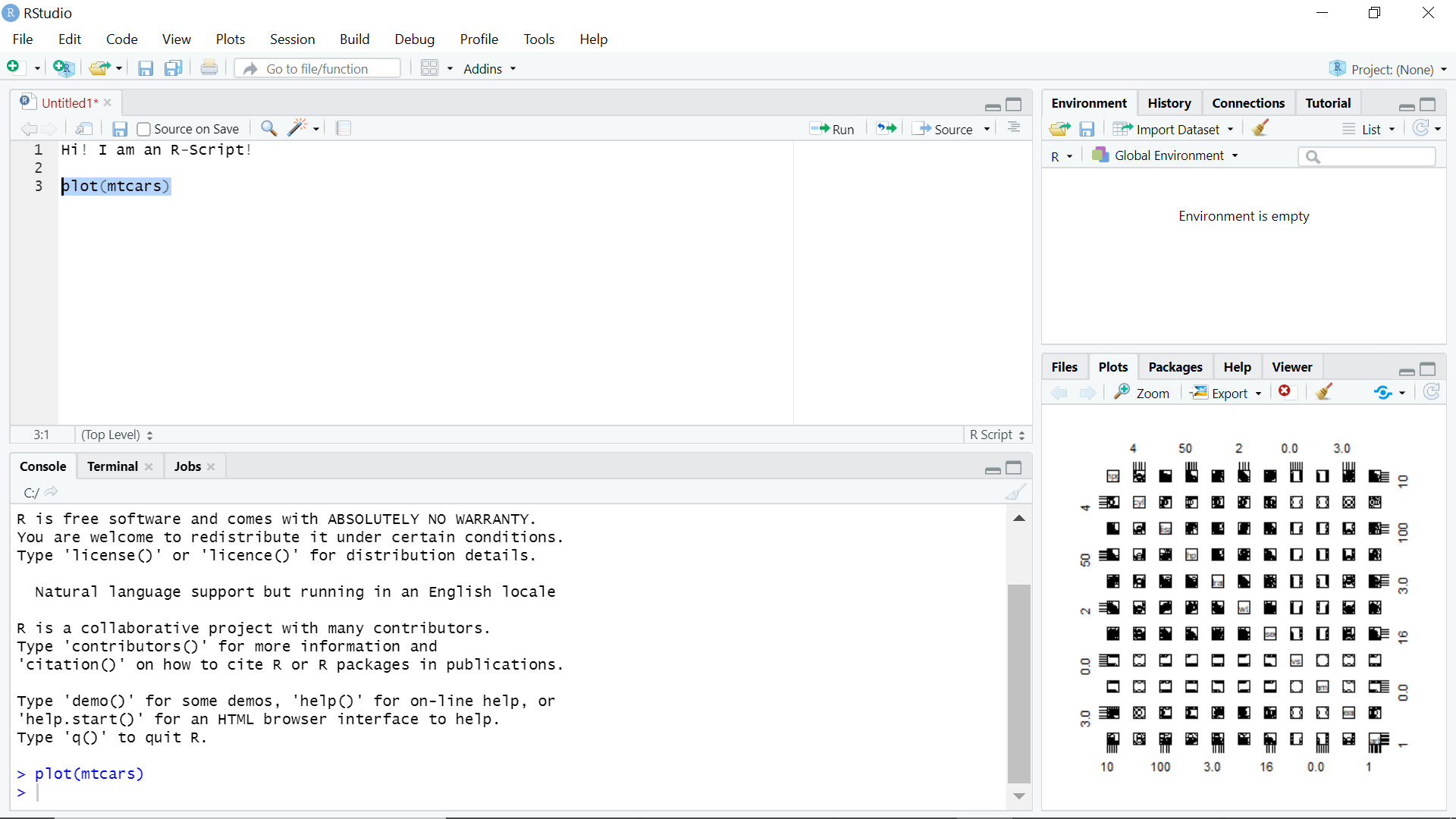This screenshot has height=819, width=1456.
Task: Open the Code menu
Action: (121, 39)
